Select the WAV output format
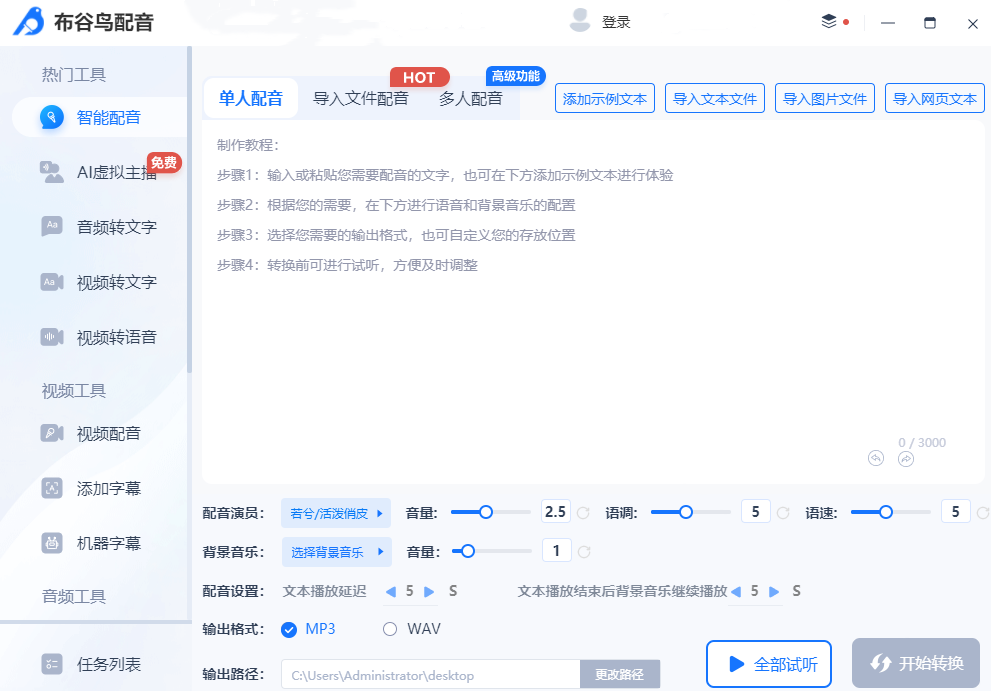This screenshot has height=691, width=991. (x=389, y=629)
